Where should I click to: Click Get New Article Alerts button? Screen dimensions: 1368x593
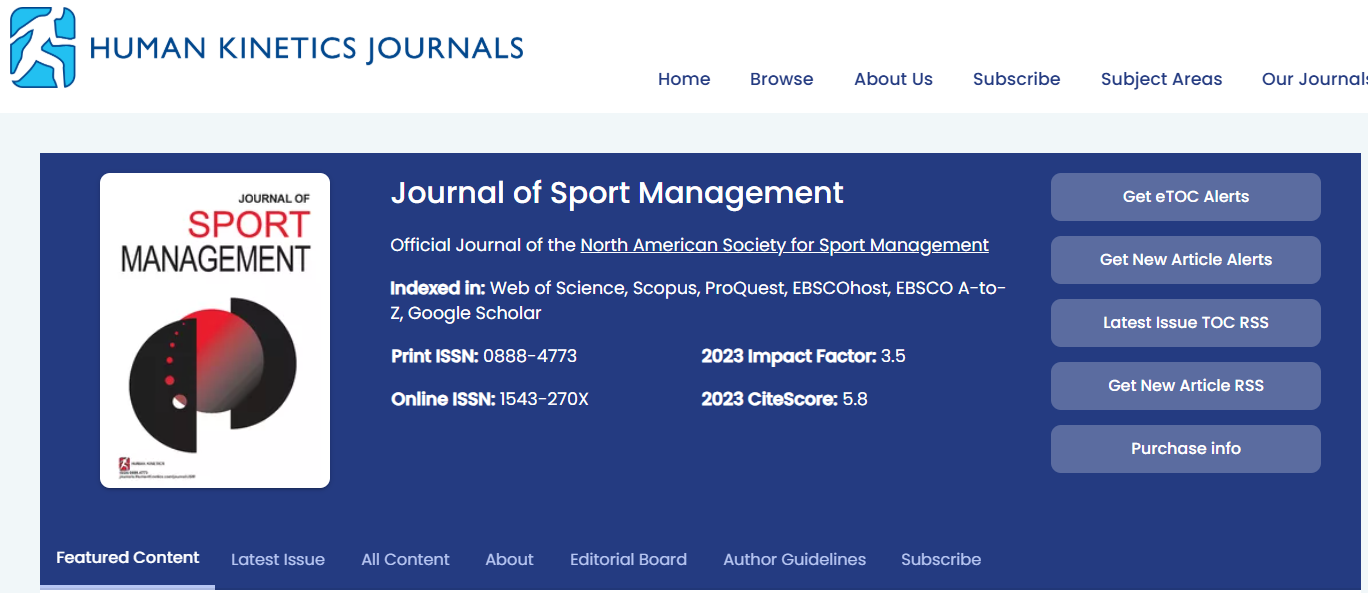(x=1185, y=260)
